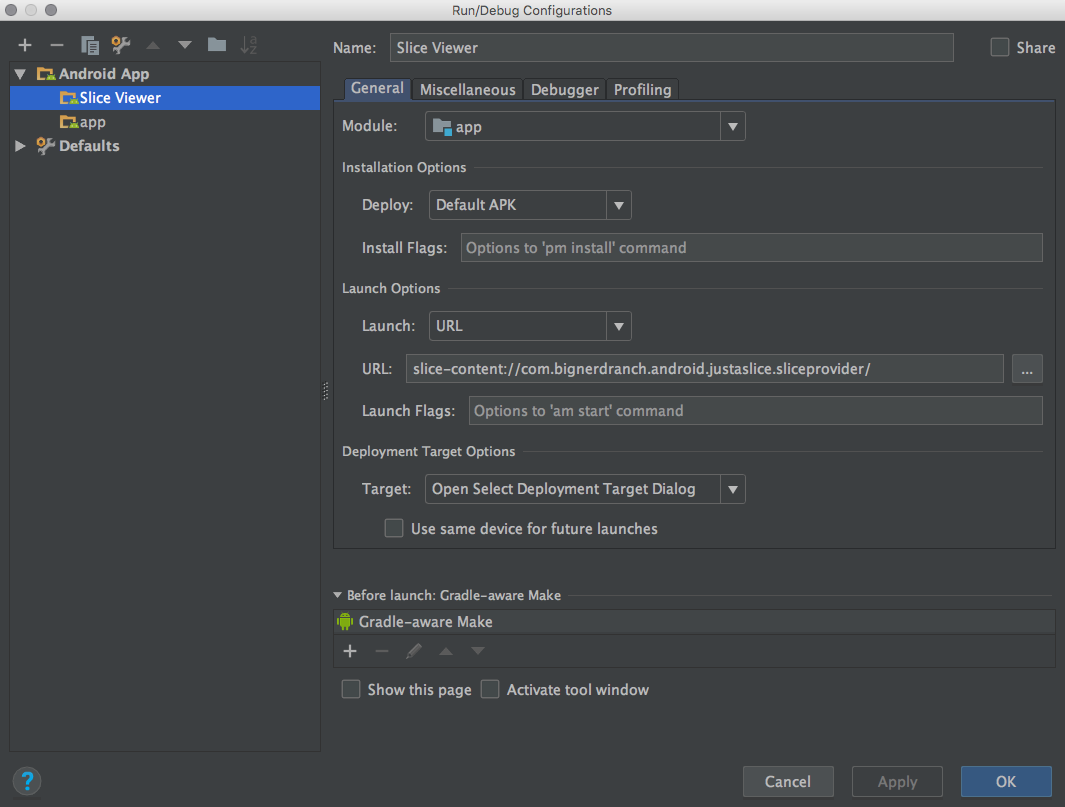The image size is (1065, 807).
Task: Click into the URL text field
Action: [704, 369]
